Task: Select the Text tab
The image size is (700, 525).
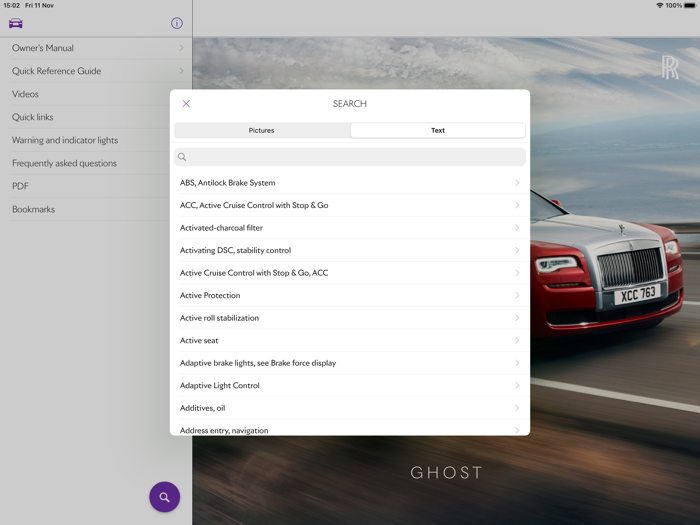Action: coord(438,130)
